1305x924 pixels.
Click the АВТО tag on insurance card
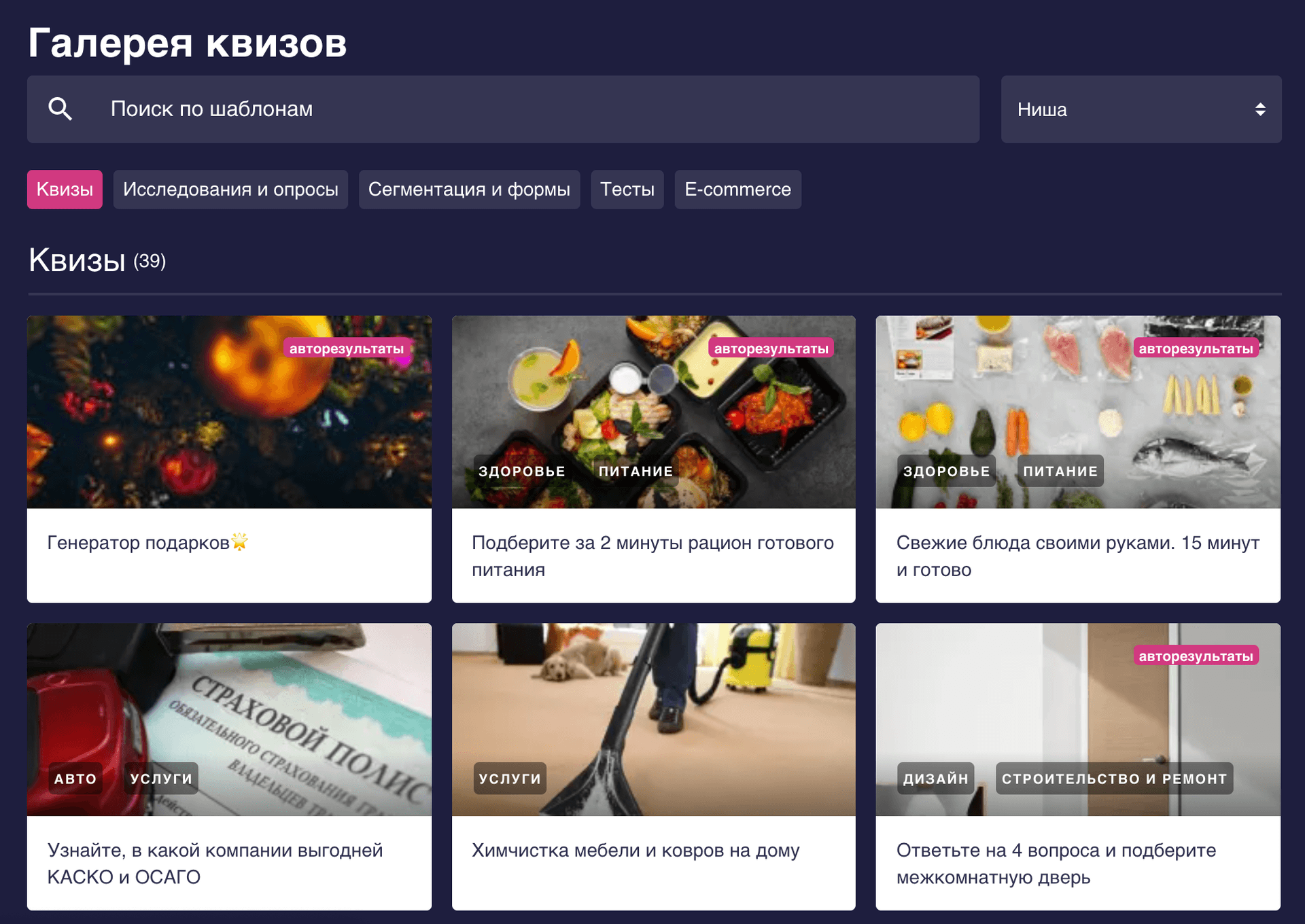[75, 779]
